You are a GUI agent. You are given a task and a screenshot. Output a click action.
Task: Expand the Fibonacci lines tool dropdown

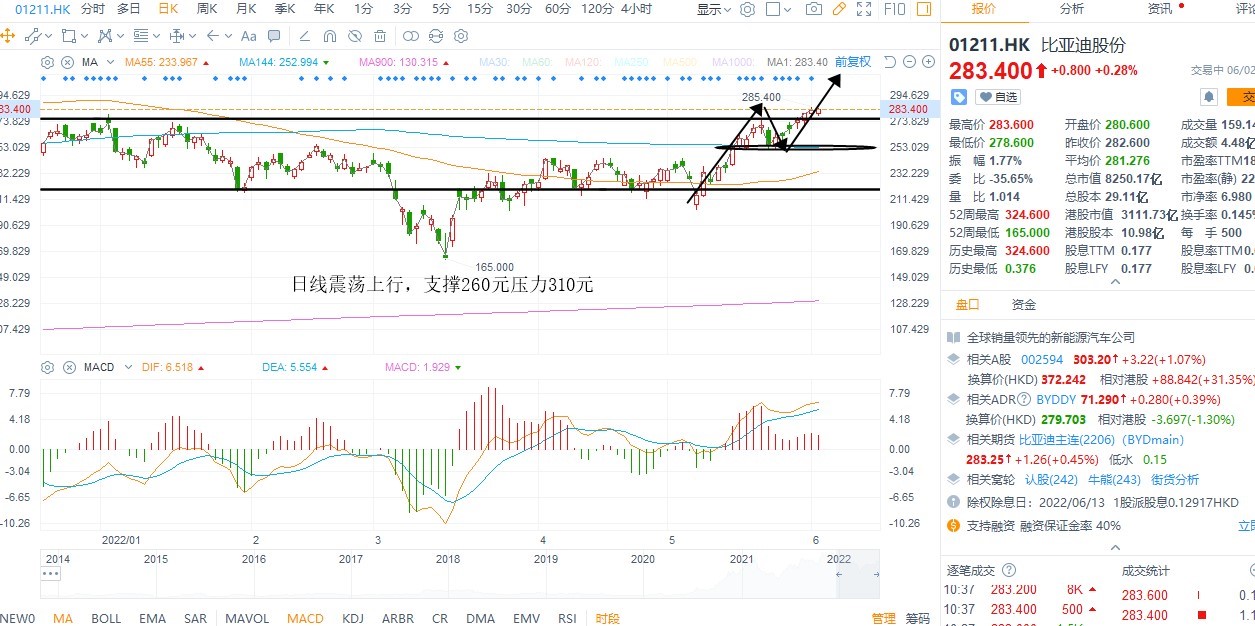157,36
